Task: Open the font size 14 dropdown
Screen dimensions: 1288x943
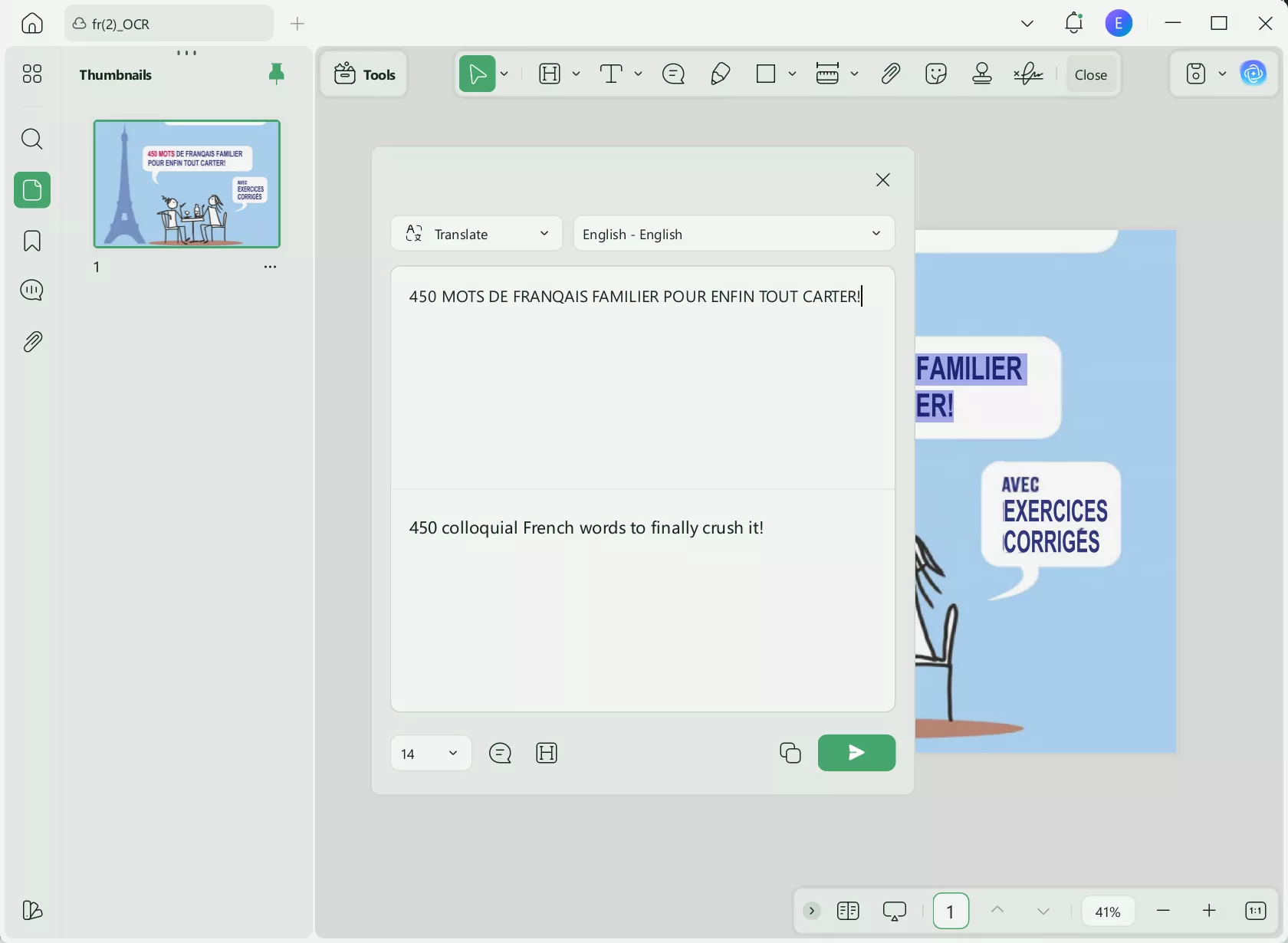Action: pos(431,754)
